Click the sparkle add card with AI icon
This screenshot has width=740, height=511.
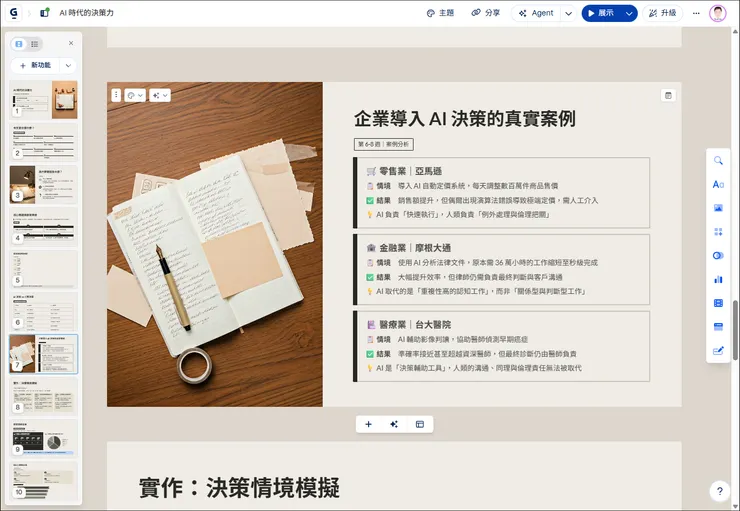pyautogui.click(x=394, y=424)
